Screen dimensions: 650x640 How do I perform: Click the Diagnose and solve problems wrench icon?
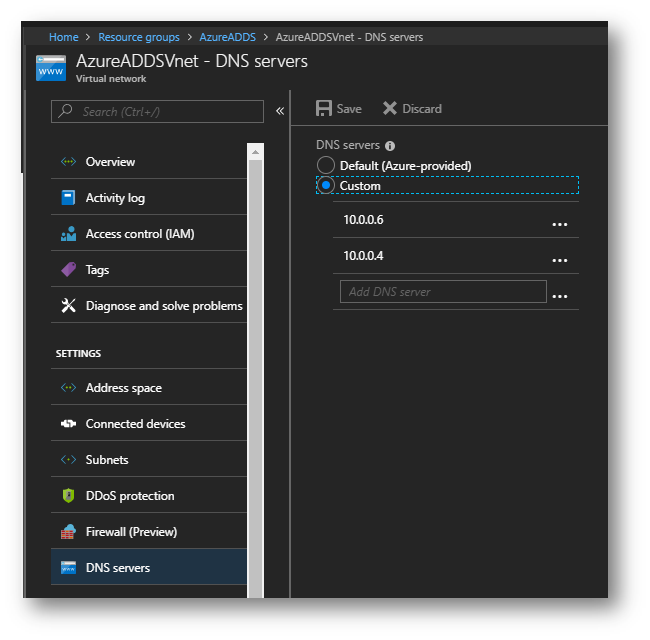(68, 306)
